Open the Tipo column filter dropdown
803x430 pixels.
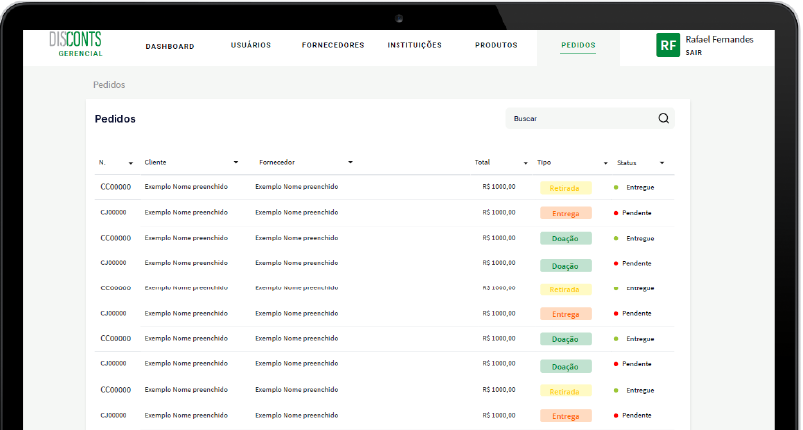click(605, 163)
